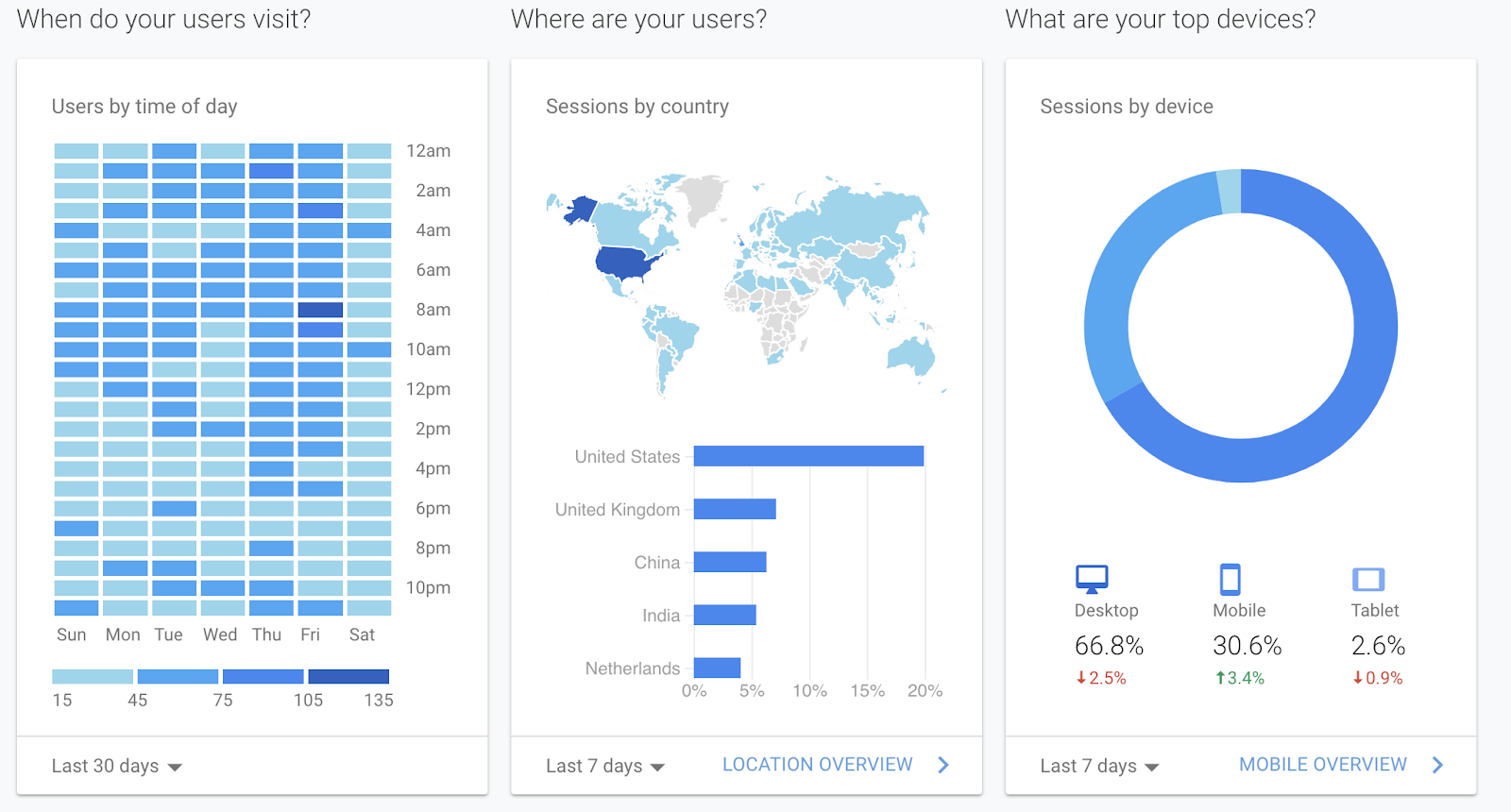
Task: Open Last 7 days dropdown under country map
Action: tap(605, 766)
